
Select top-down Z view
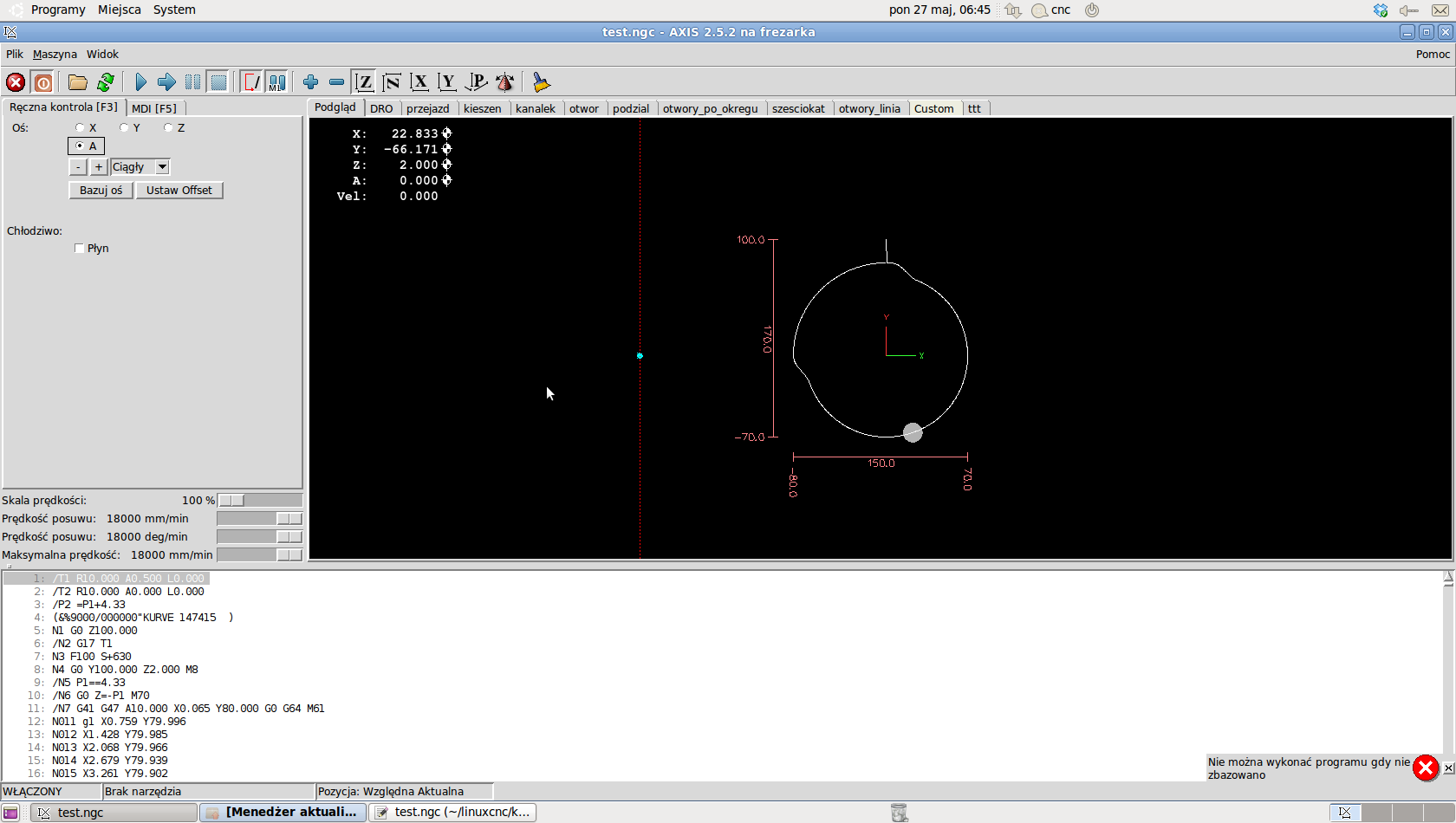coord(365,82)
